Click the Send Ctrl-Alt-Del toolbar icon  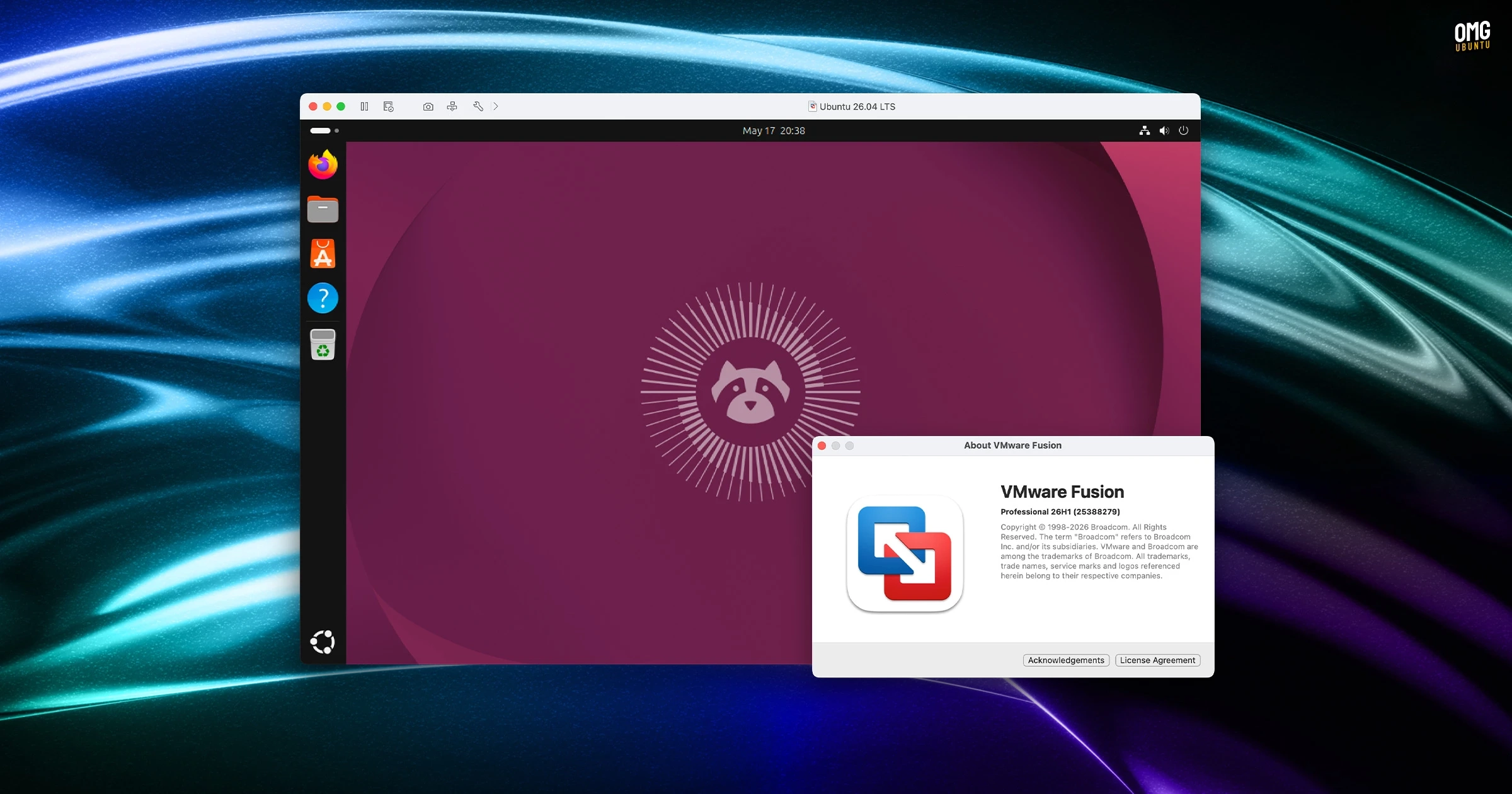click(x=452, y=106)
